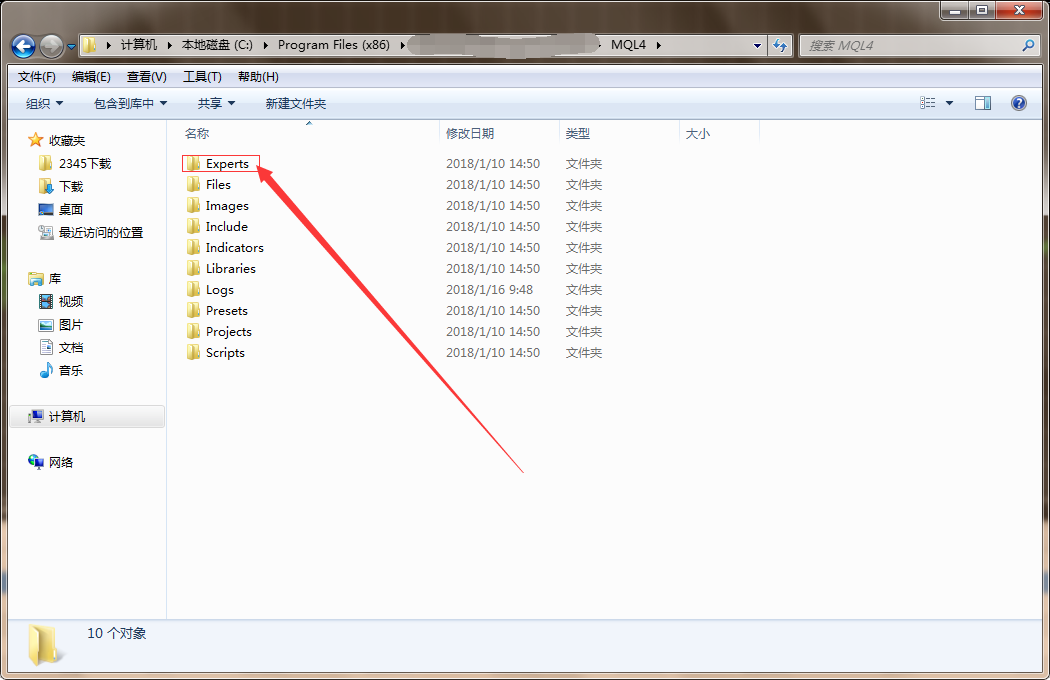The image size is (1050, 680).
Task: Select the Experts folder icon
Action: [x=193, y=164]
